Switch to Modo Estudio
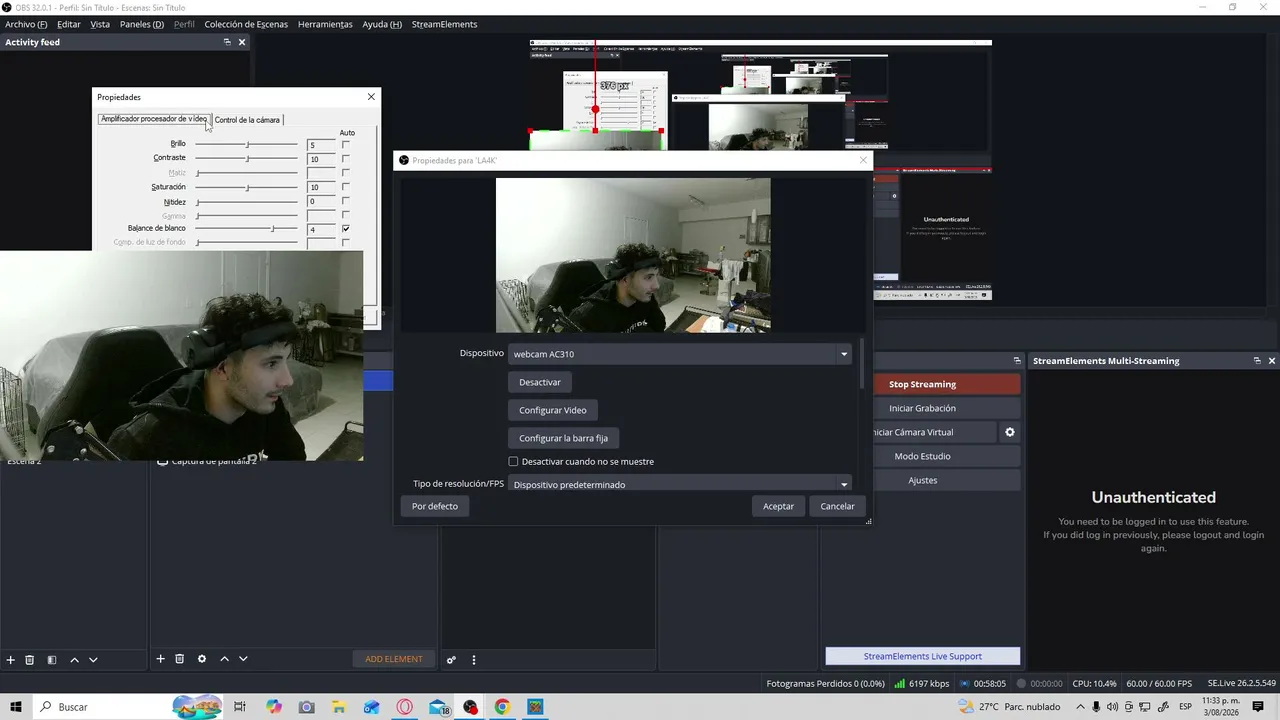Screen dimensions: 1280x720 (x=922, y=456)
